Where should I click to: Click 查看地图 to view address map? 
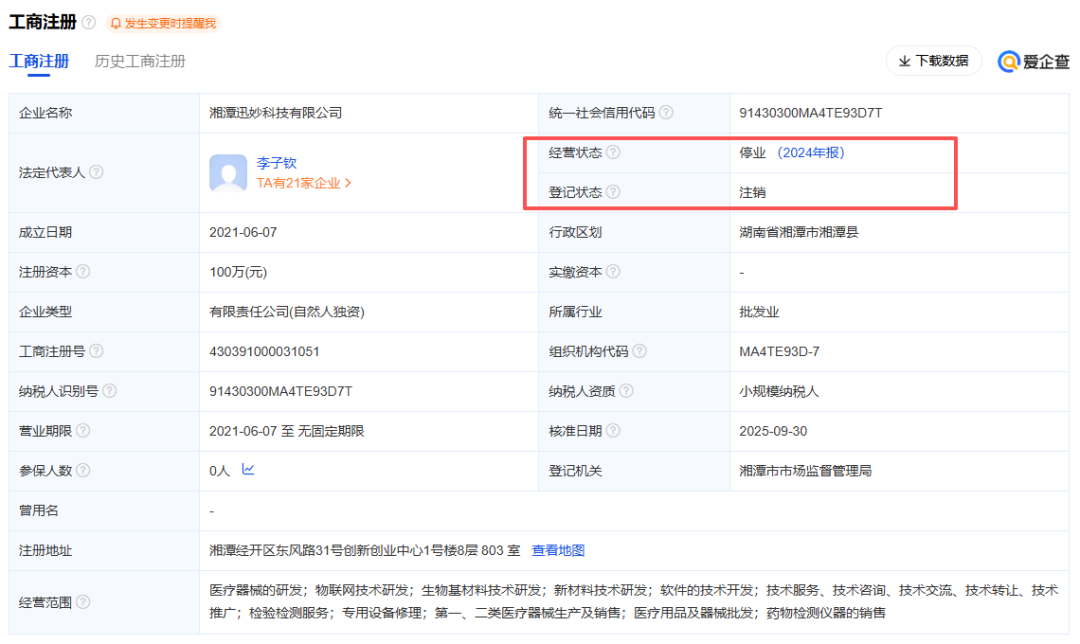tap(558, 550)
